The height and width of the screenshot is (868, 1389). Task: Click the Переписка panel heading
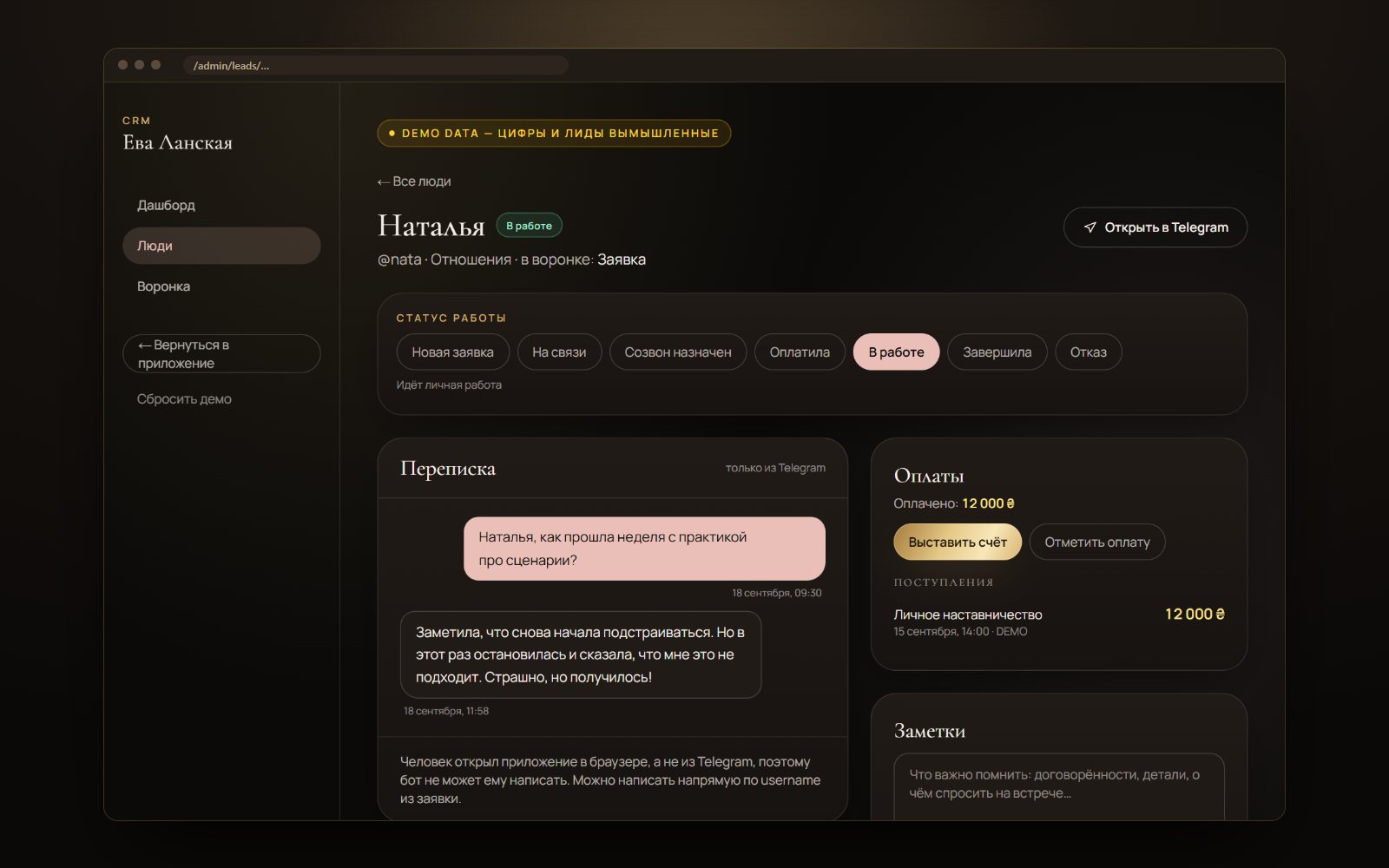coord(448,468)
